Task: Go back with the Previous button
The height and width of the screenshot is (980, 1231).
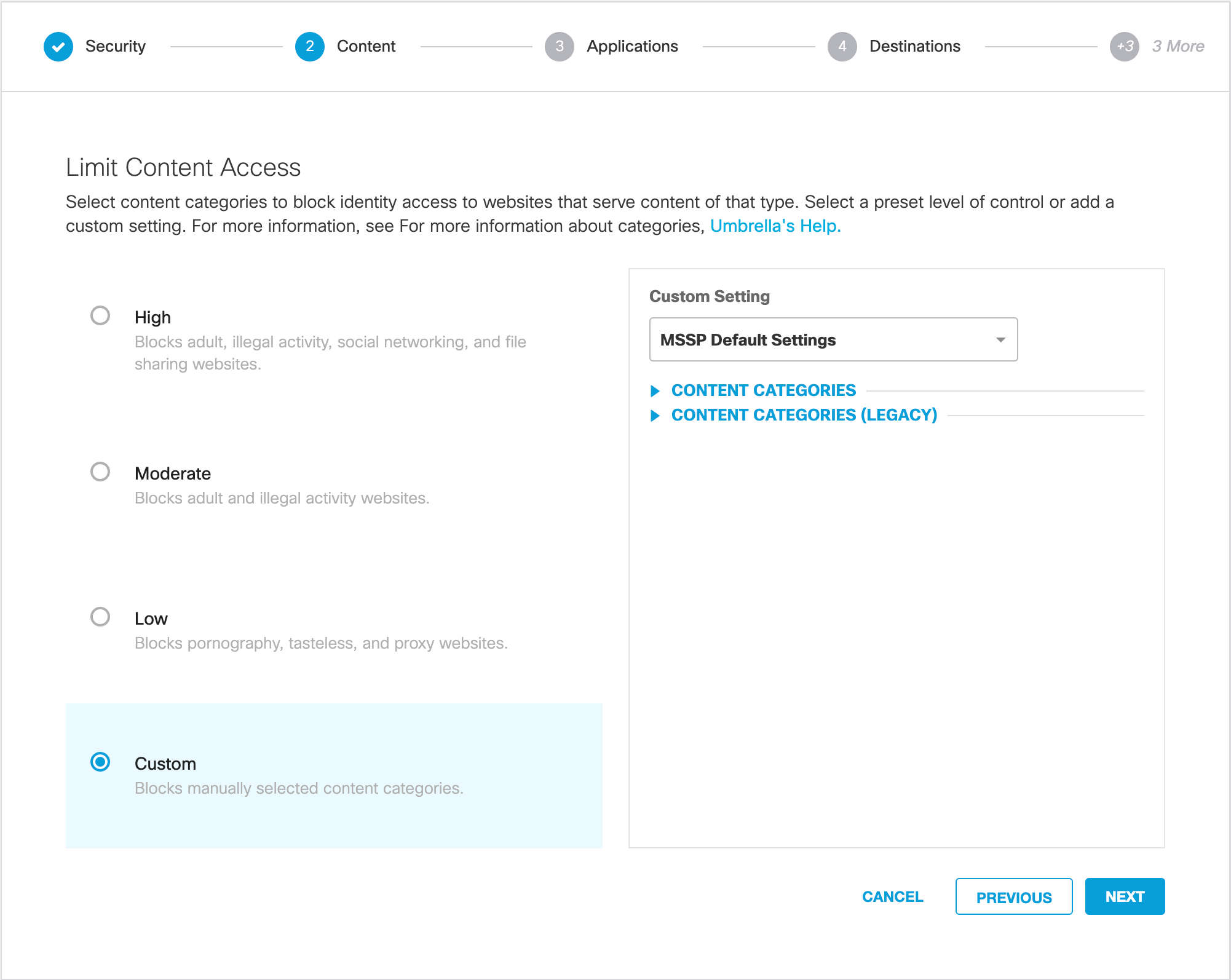Action: point(1013,897)
